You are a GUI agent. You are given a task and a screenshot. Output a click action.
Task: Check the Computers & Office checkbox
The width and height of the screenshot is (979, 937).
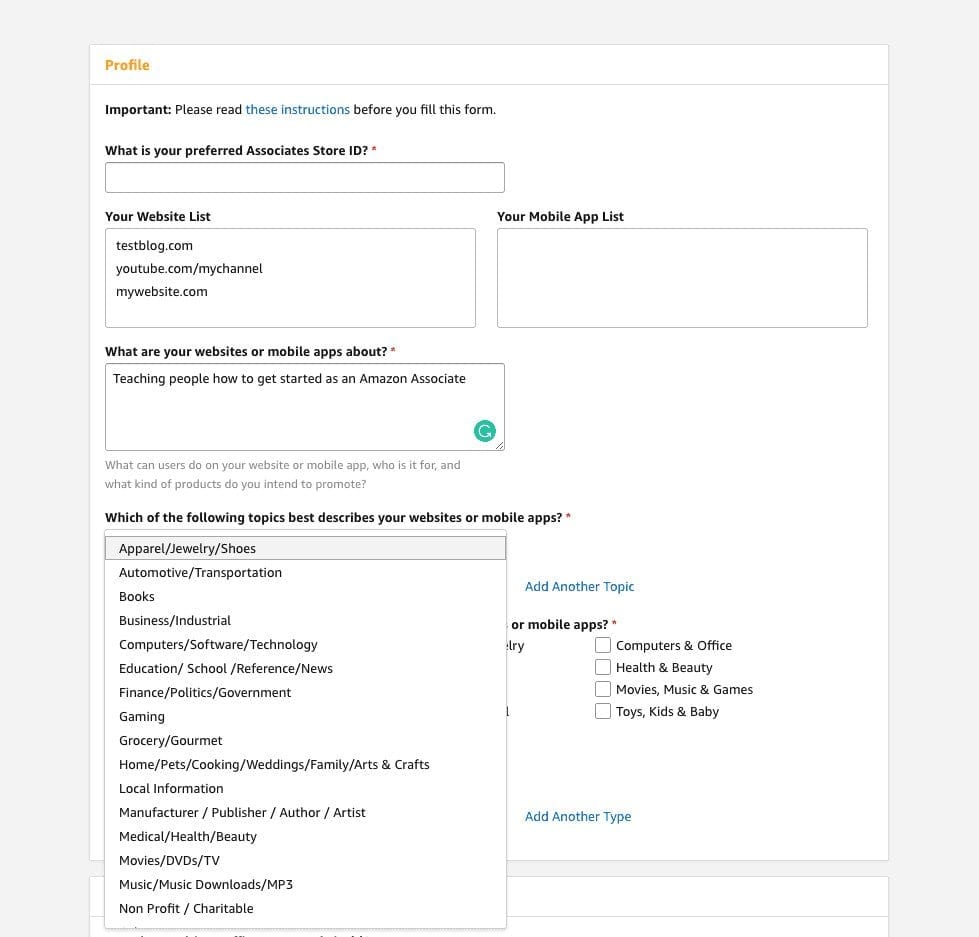tap(603, 645)
